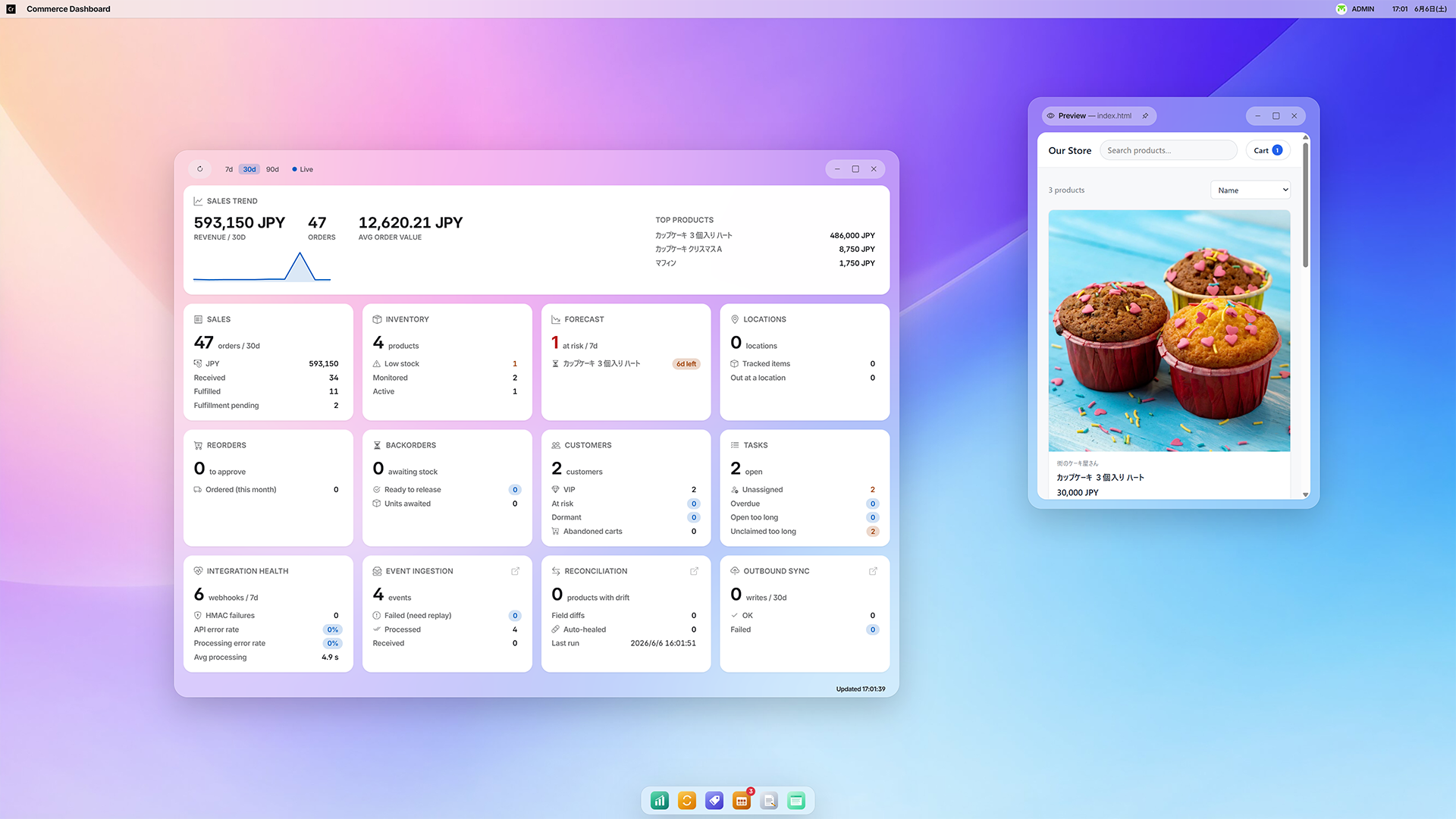Click the ADMIN user avatar

click(1341, 9)
